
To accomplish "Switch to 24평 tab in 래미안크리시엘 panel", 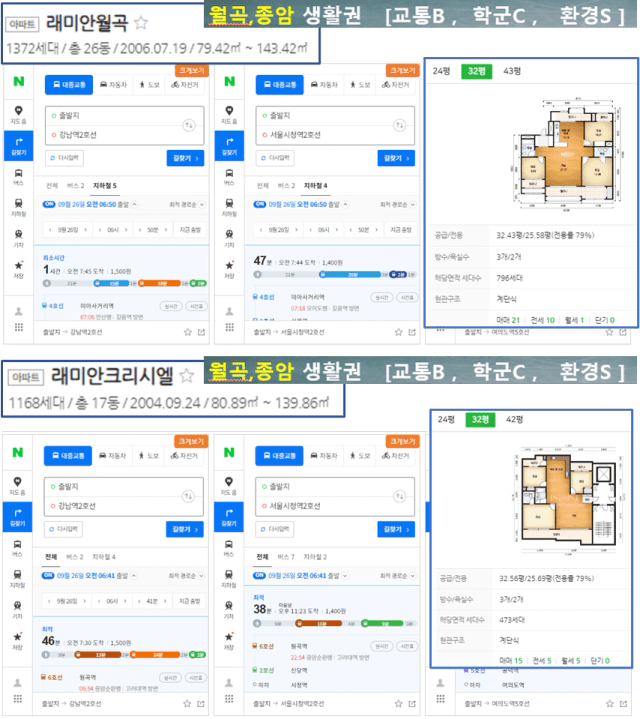I will pos(446,419).
